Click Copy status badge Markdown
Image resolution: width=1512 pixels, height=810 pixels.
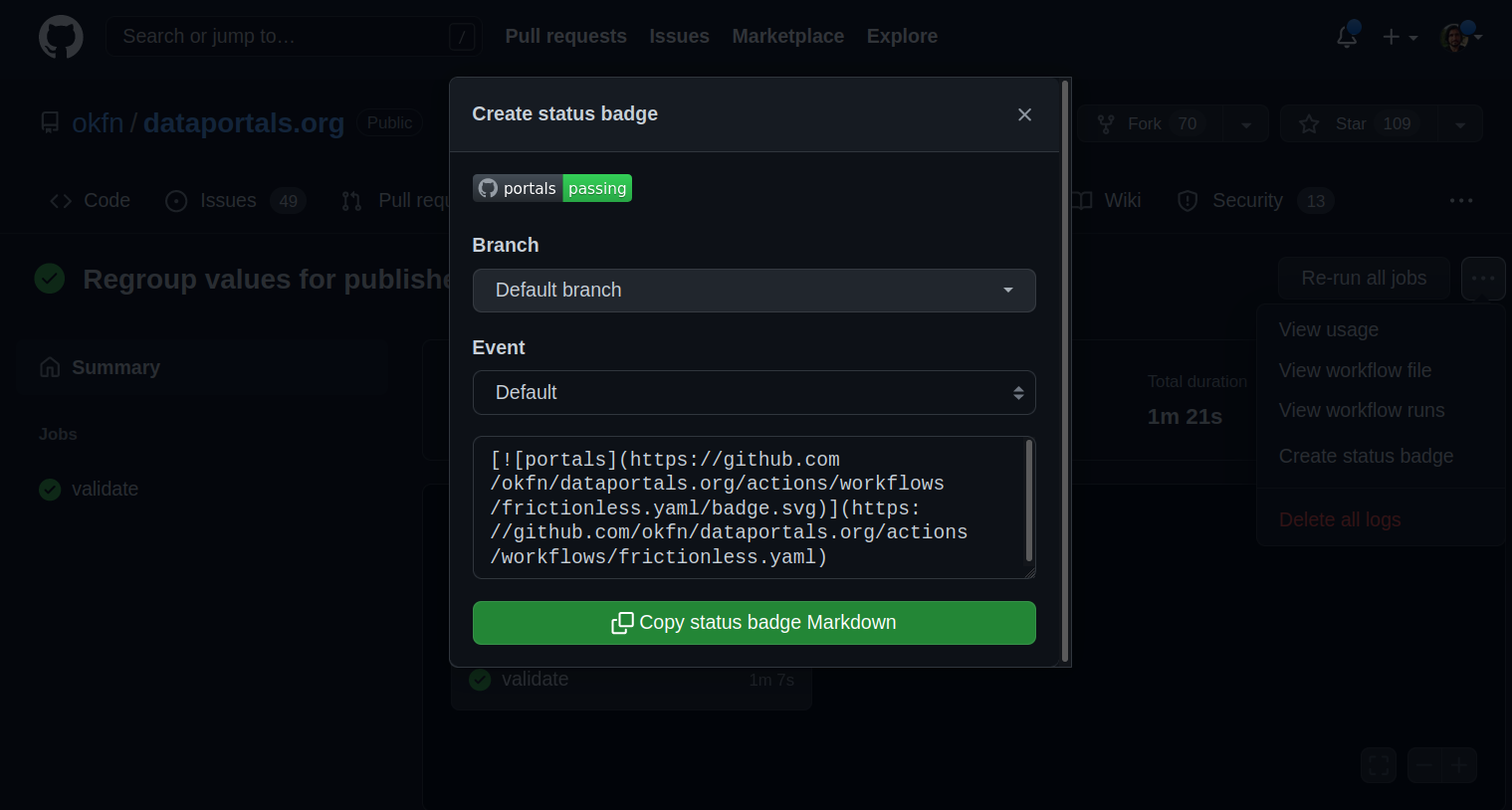[754, 622]
